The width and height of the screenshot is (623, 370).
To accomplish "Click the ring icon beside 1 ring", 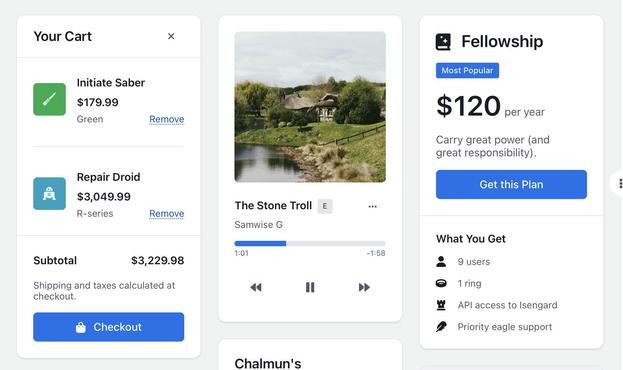I will [x=441, y=283].
